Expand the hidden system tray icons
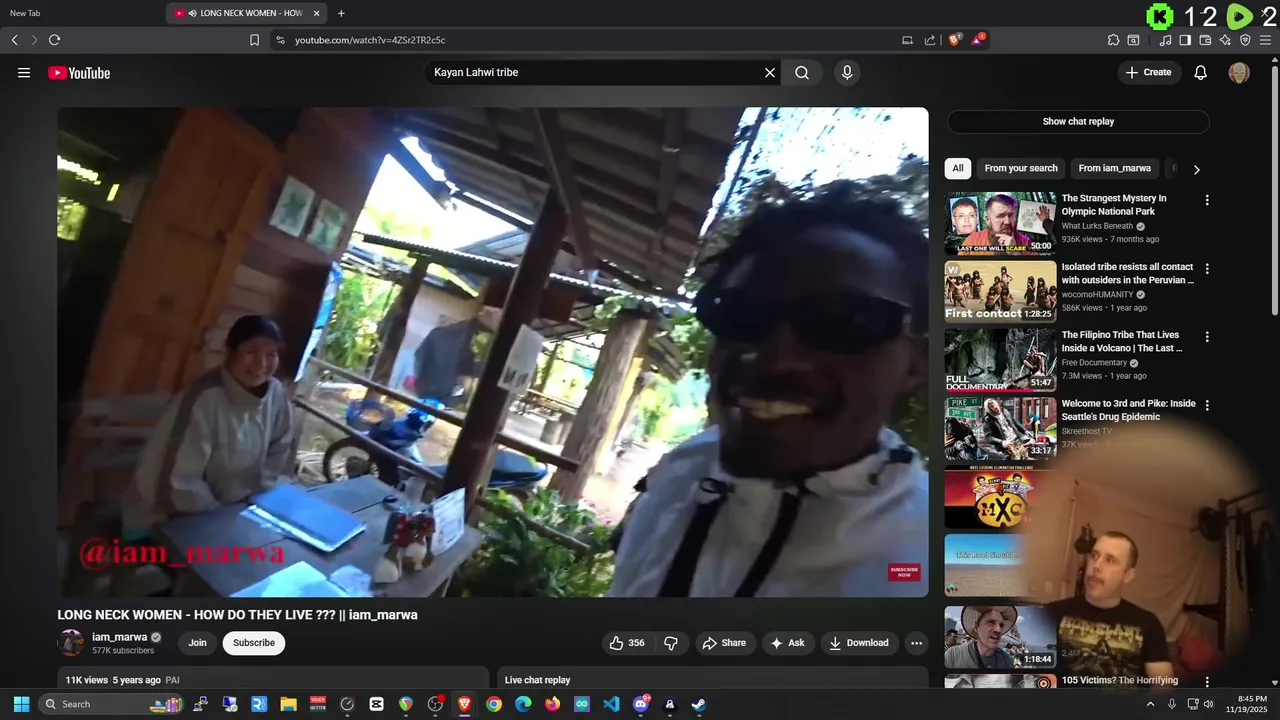The height and width of the screenshot is (720, 1280). pyautogui.click(x=1150, y=704)
